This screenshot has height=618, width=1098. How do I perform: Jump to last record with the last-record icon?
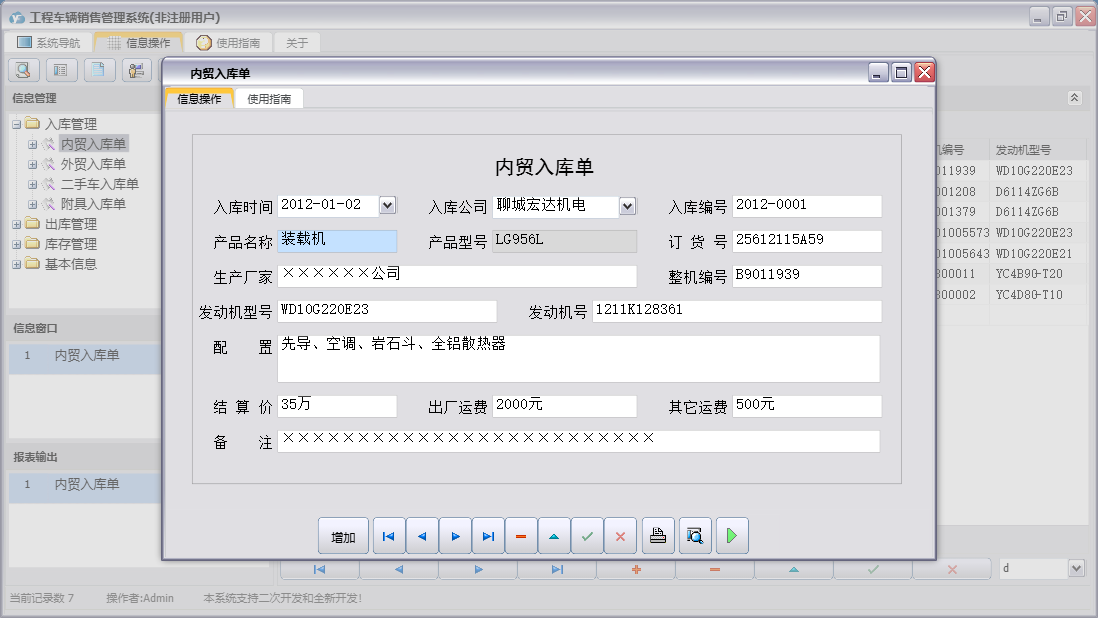pyautogui.click(x=489, y=535)
